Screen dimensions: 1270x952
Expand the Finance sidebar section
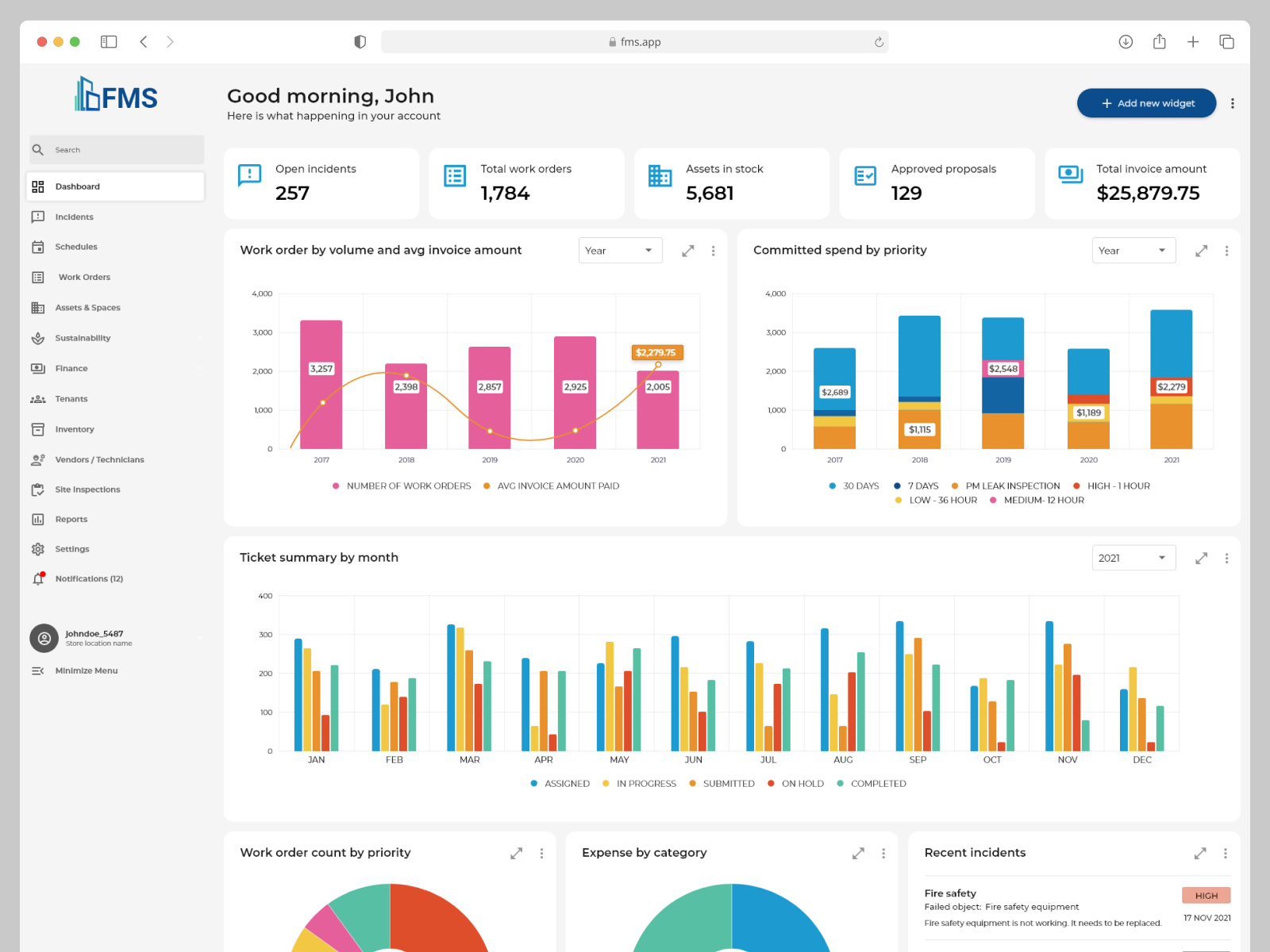pos(71,368)
